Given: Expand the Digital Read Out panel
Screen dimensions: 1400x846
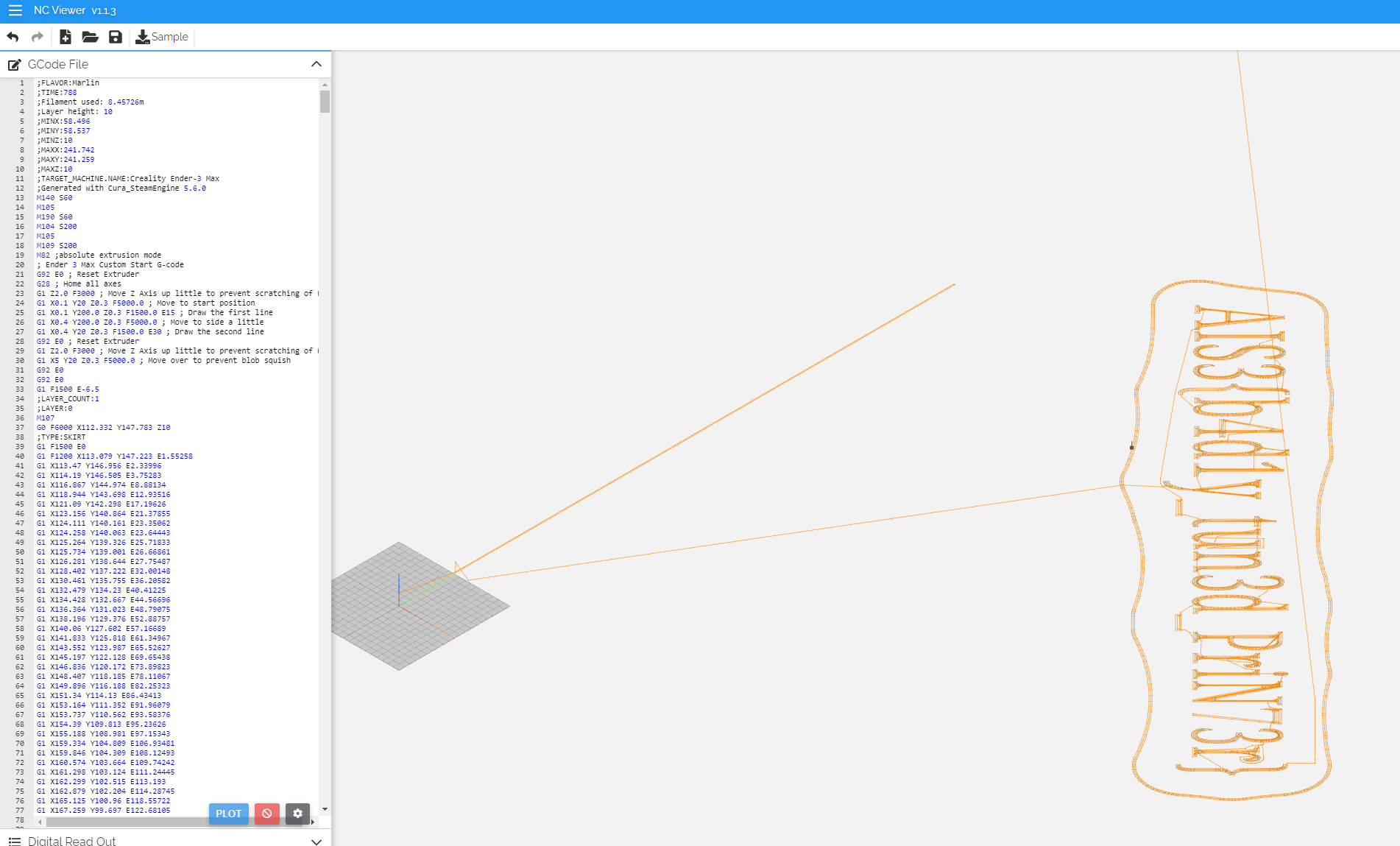Looking at the screenshot, I should pyautogui.click(x=317, y=841).
